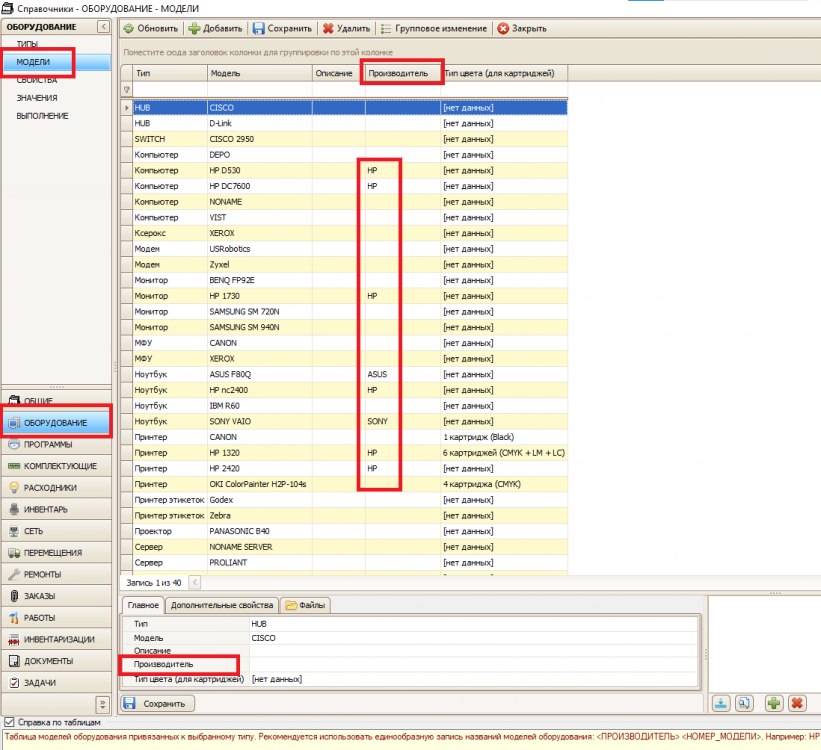
Task: Click the red cross icon at bottom right
Action: (797, 703)
